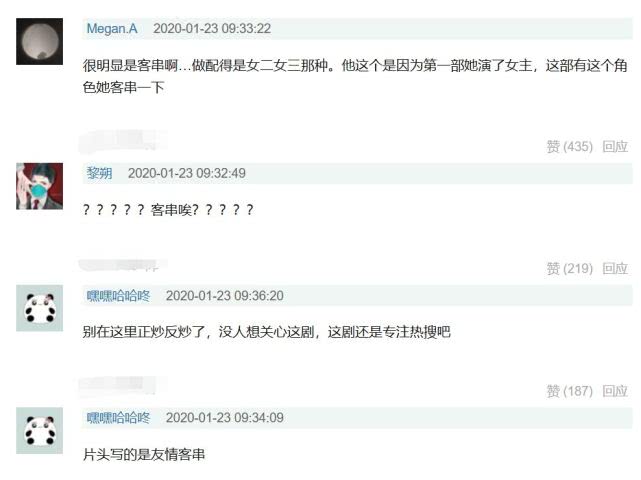641x480 pixels.
Task: Click 嘿嘿哈哈咚 username dated 09:34:09
Action: [118, 418]
